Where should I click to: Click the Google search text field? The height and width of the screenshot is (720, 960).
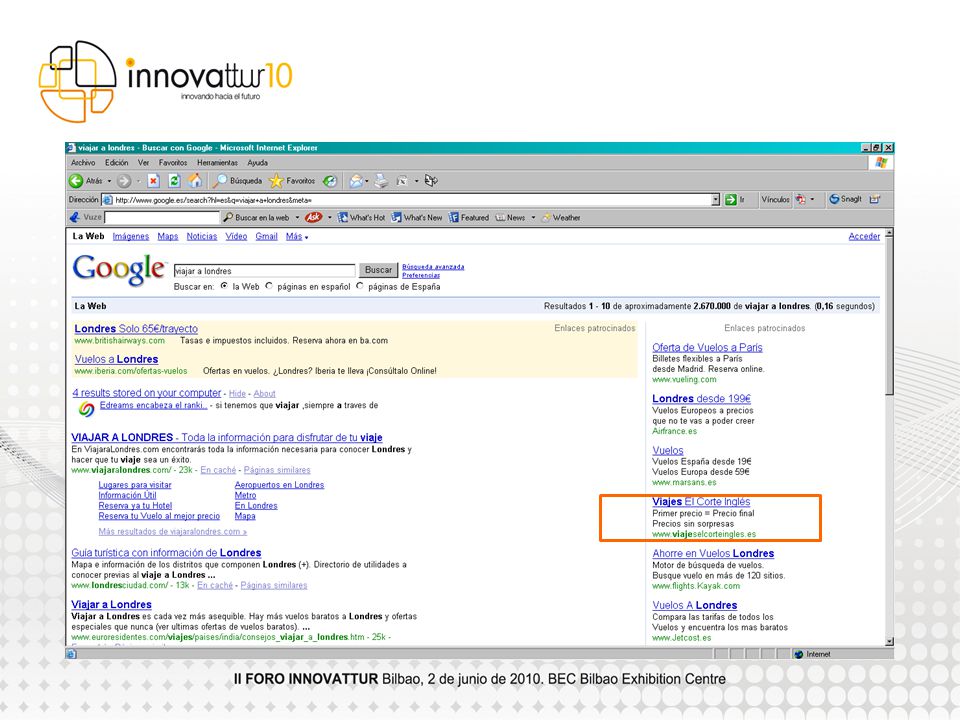(x=264, y=271)
